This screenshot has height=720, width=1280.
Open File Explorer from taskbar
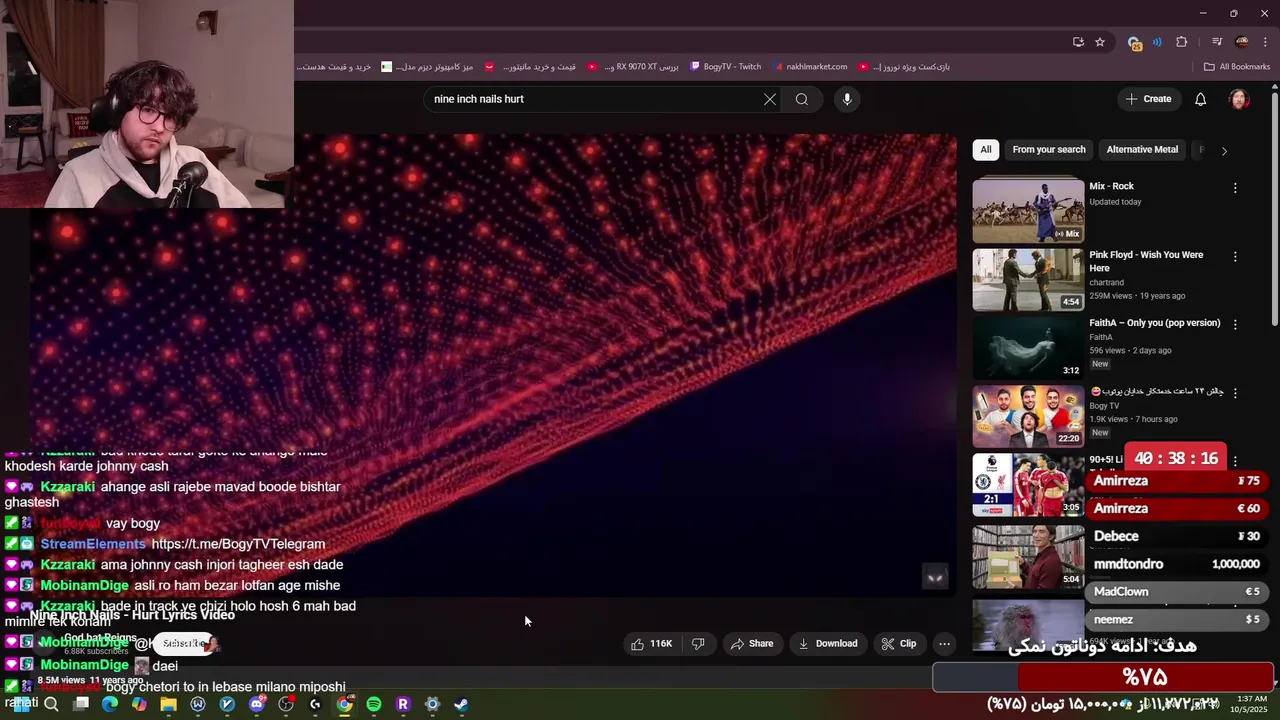(x=169, y=704)
